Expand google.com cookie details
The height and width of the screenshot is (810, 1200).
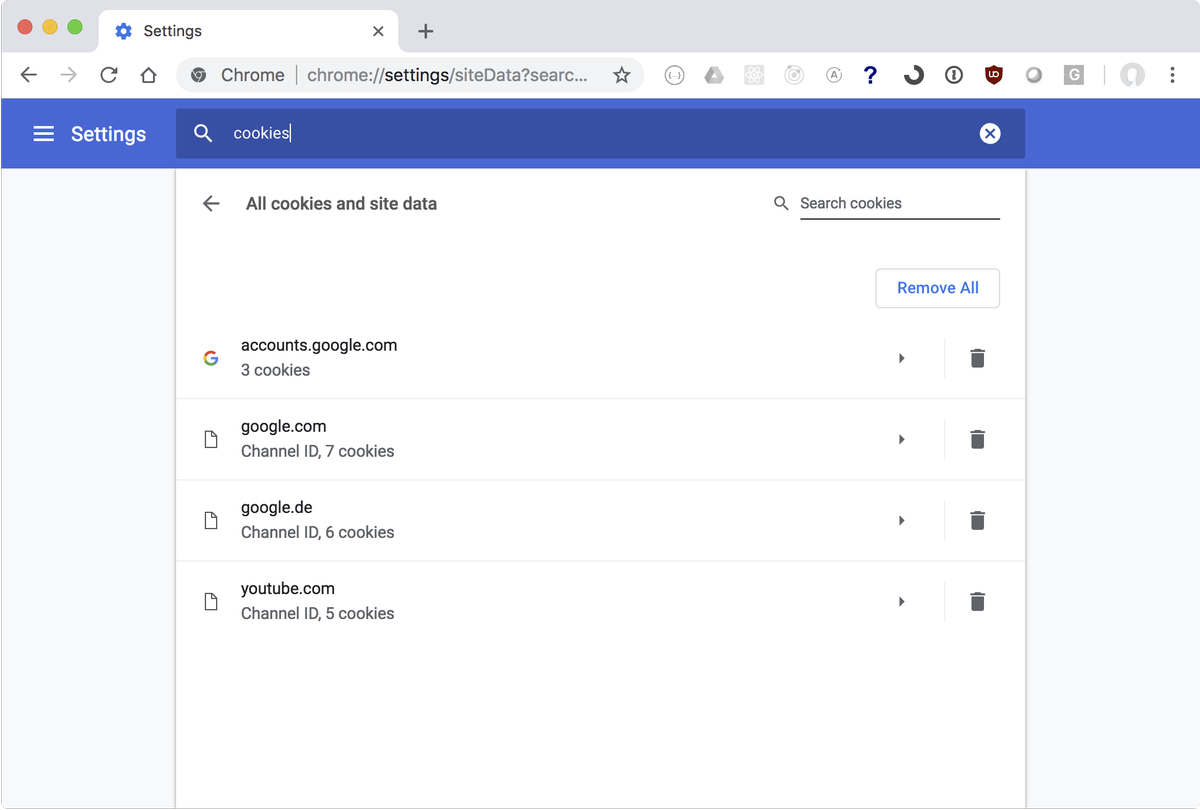(901, 439)
